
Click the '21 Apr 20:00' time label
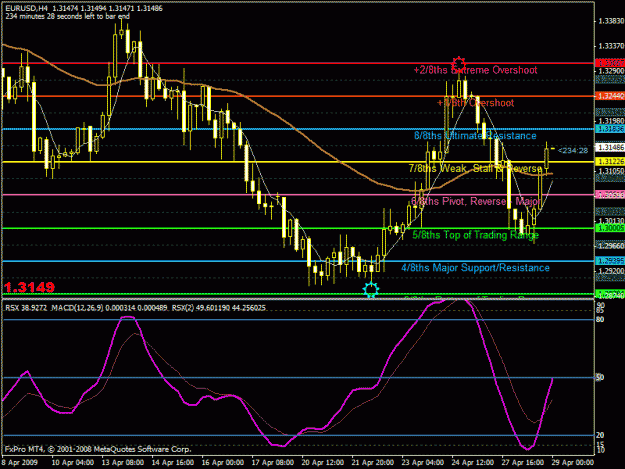coord(373,463)
